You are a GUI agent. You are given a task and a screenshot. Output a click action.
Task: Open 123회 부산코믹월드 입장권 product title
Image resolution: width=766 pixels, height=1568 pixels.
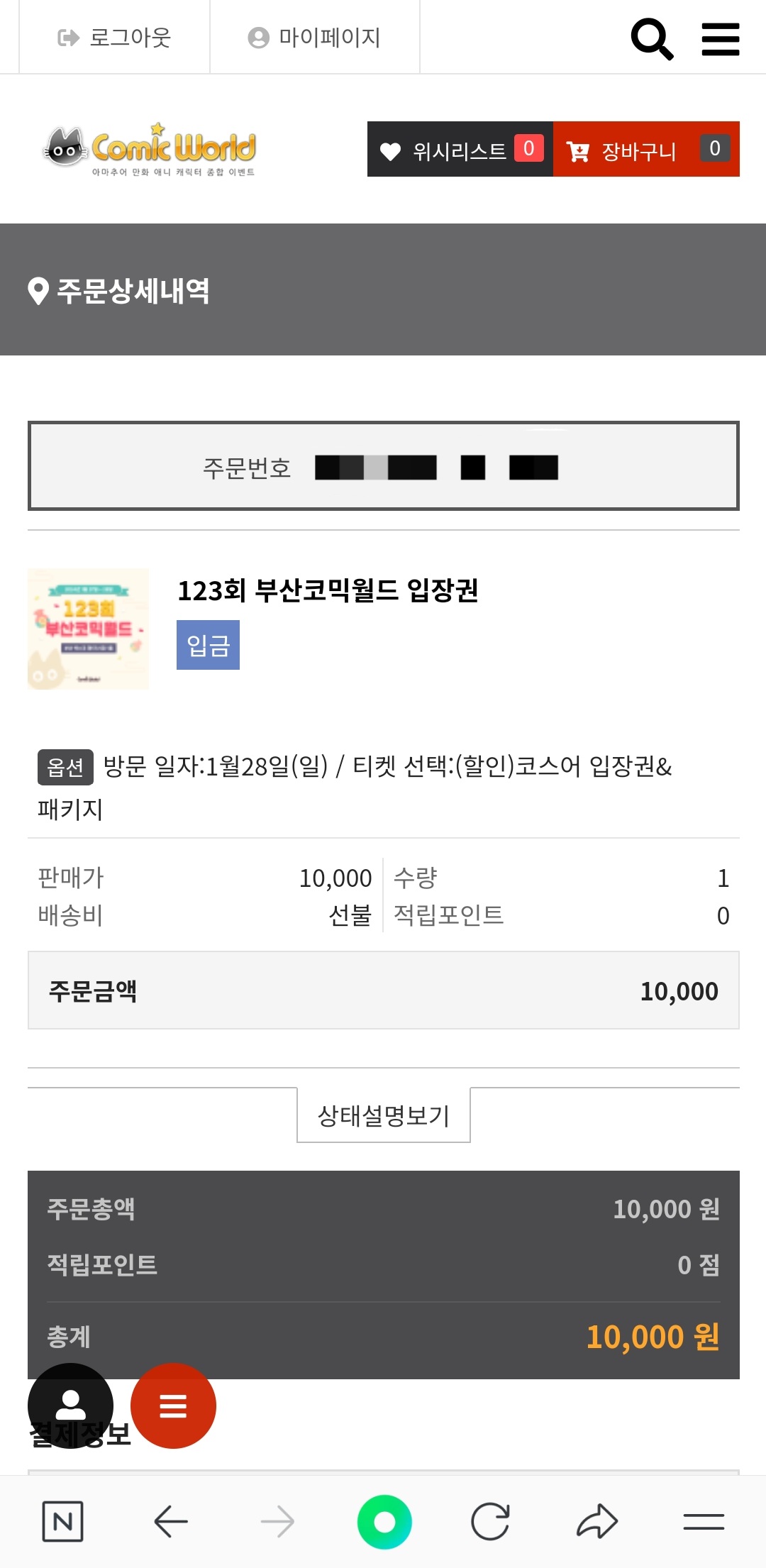click(x=328, y=590)
